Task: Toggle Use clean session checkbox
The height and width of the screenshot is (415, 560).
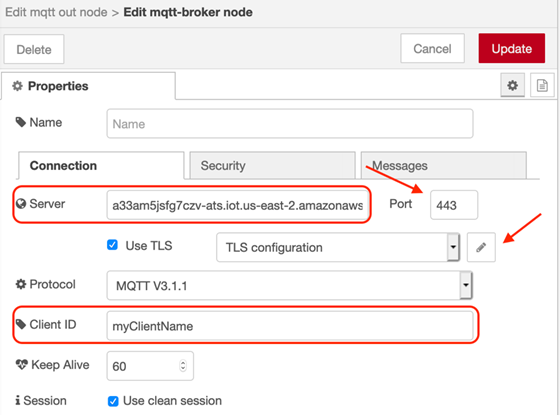Action: tap(113, 401)
